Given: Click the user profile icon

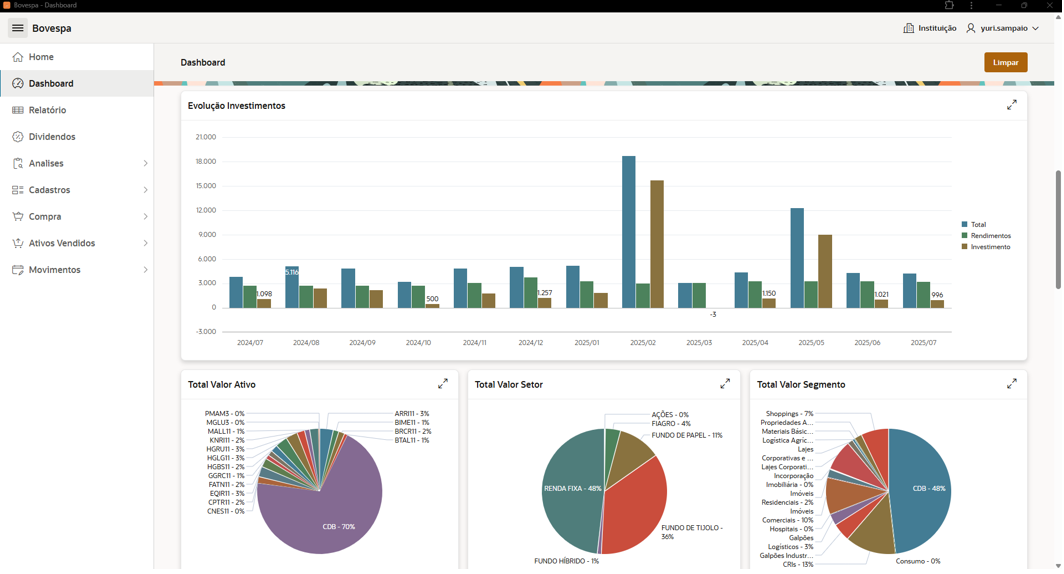Looking at the screenshot, I should click(x=971, y=28).
